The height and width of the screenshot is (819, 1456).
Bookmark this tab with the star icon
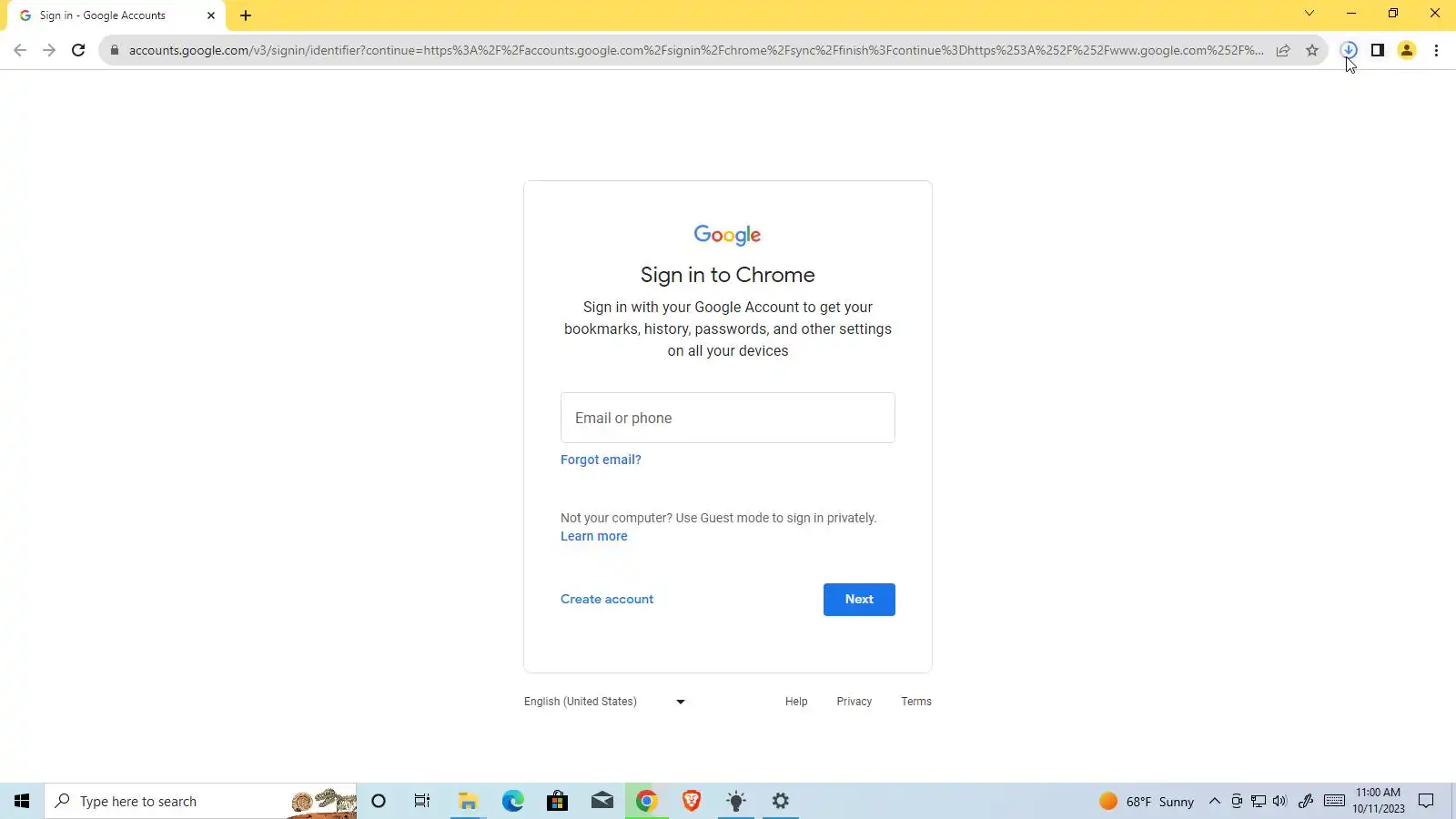coord(1312,50)
